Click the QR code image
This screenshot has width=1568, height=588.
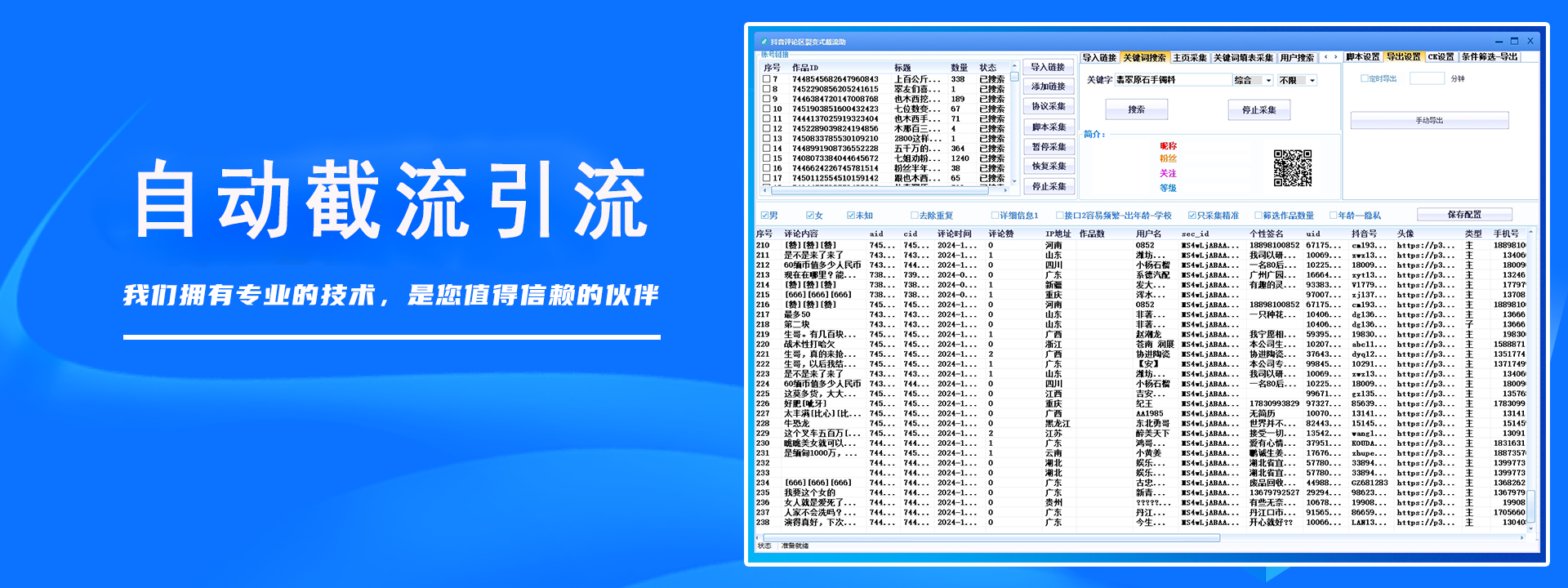click(1292, 168)
